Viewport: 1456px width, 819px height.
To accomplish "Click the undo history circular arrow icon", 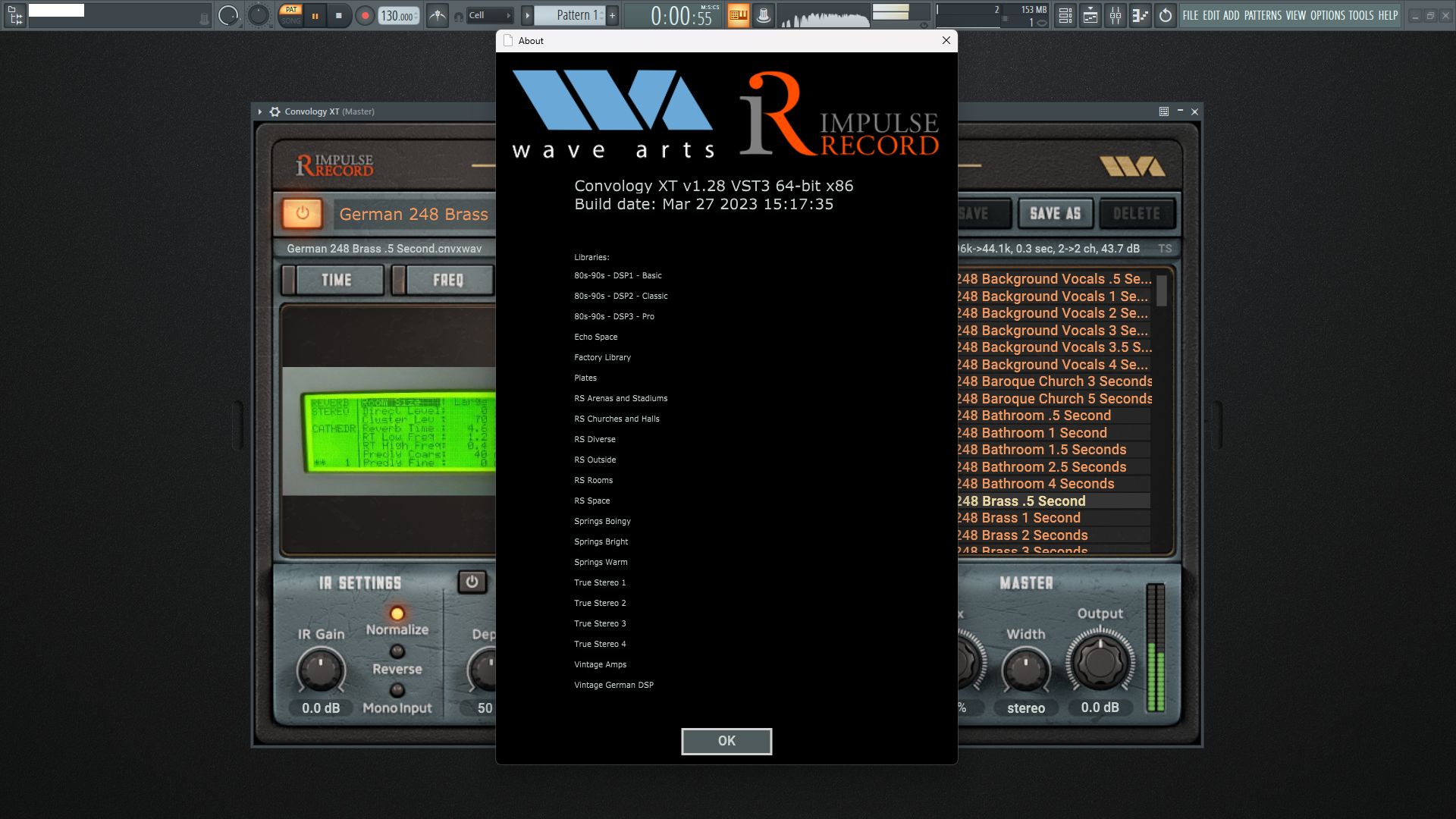I will coord(1165,15).
